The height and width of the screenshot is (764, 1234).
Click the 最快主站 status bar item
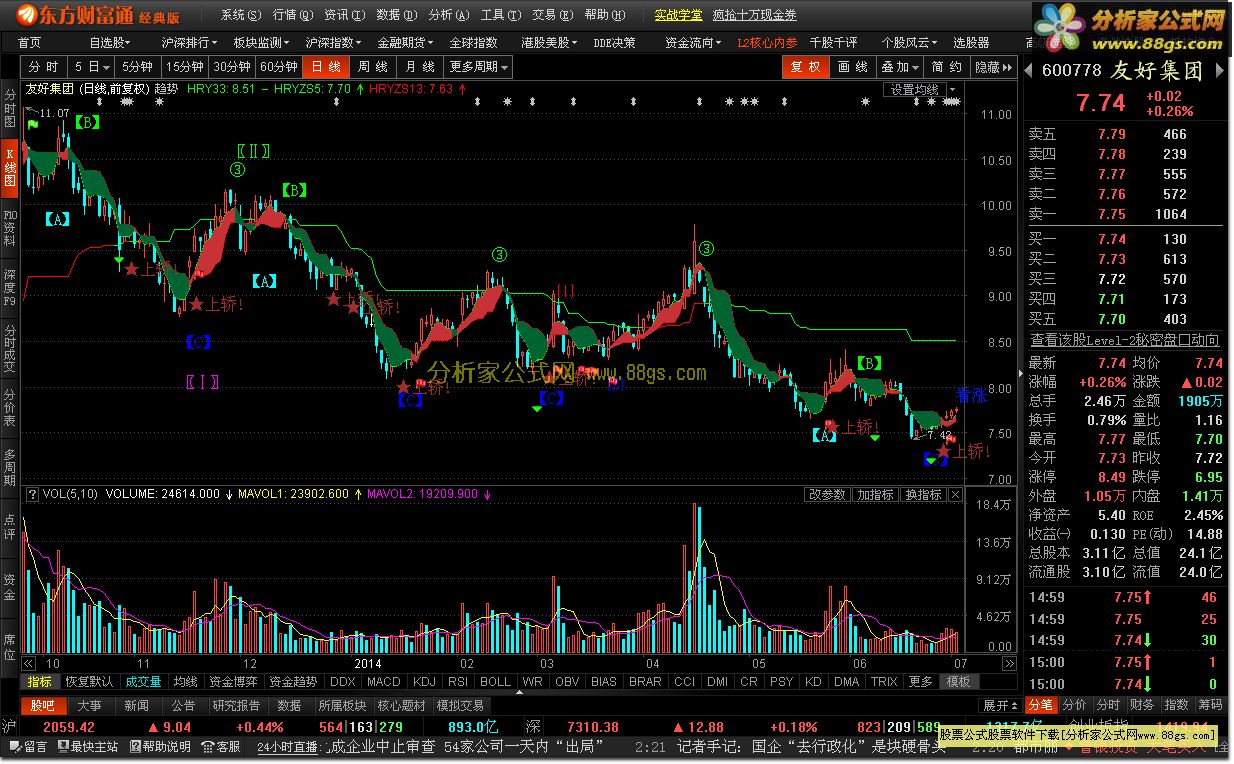(x=87, y=746)
